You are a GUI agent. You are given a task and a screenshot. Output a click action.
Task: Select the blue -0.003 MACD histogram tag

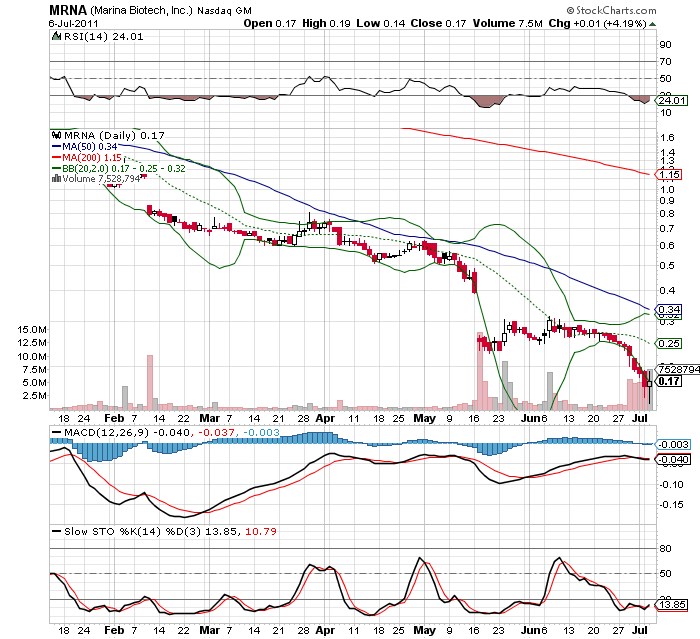[x=672, y=444]
